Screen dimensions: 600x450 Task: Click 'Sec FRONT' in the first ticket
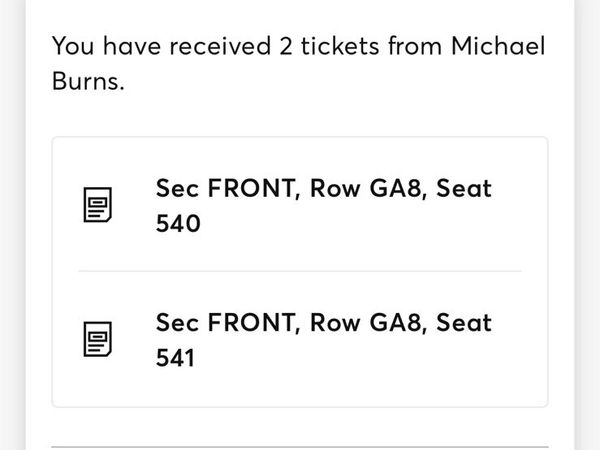pyautogui.click(x=225, y=188)
